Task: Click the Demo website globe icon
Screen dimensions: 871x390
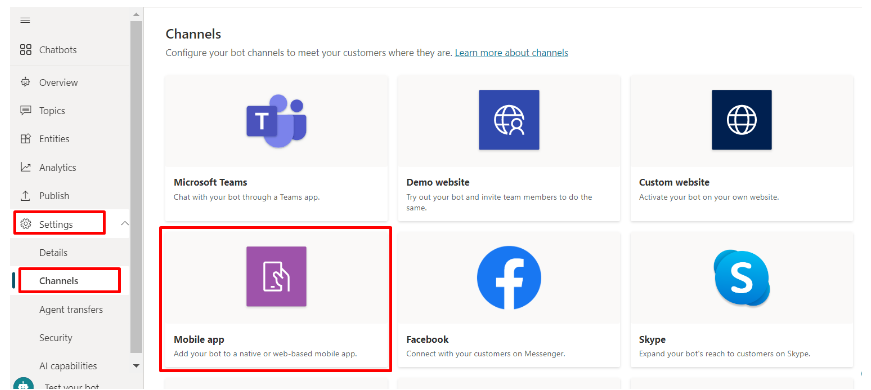Action: click(x=509, y=120)
